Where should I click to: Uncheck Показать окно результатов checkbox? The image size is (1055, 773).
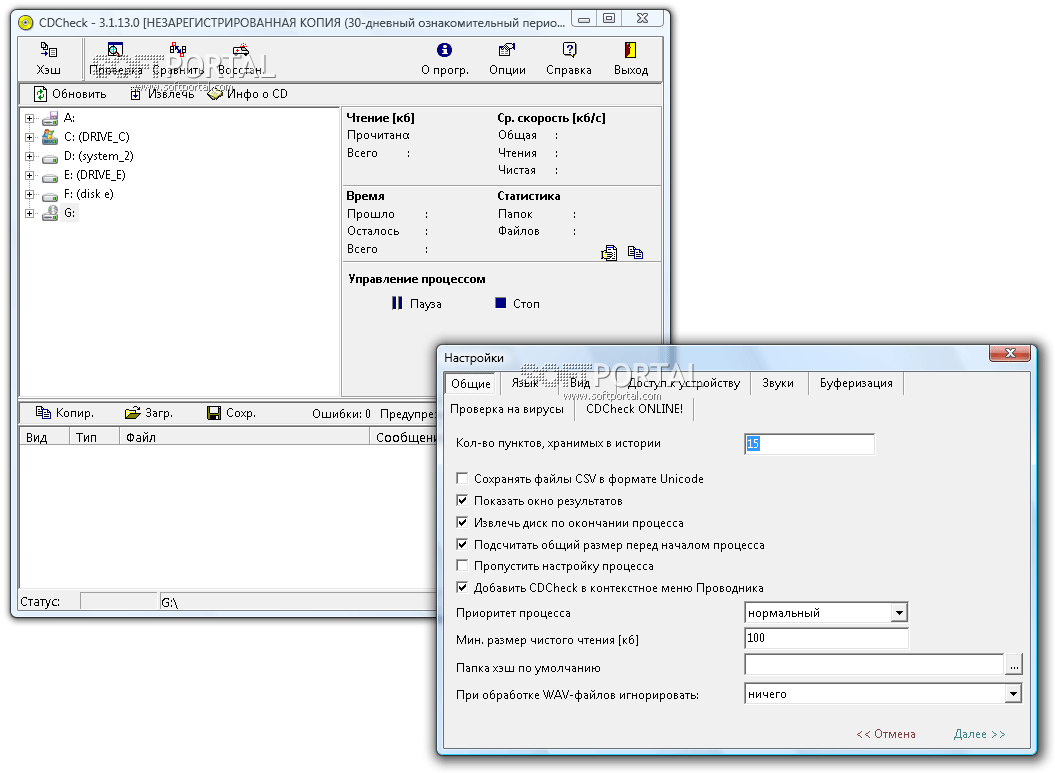[462, 501]
